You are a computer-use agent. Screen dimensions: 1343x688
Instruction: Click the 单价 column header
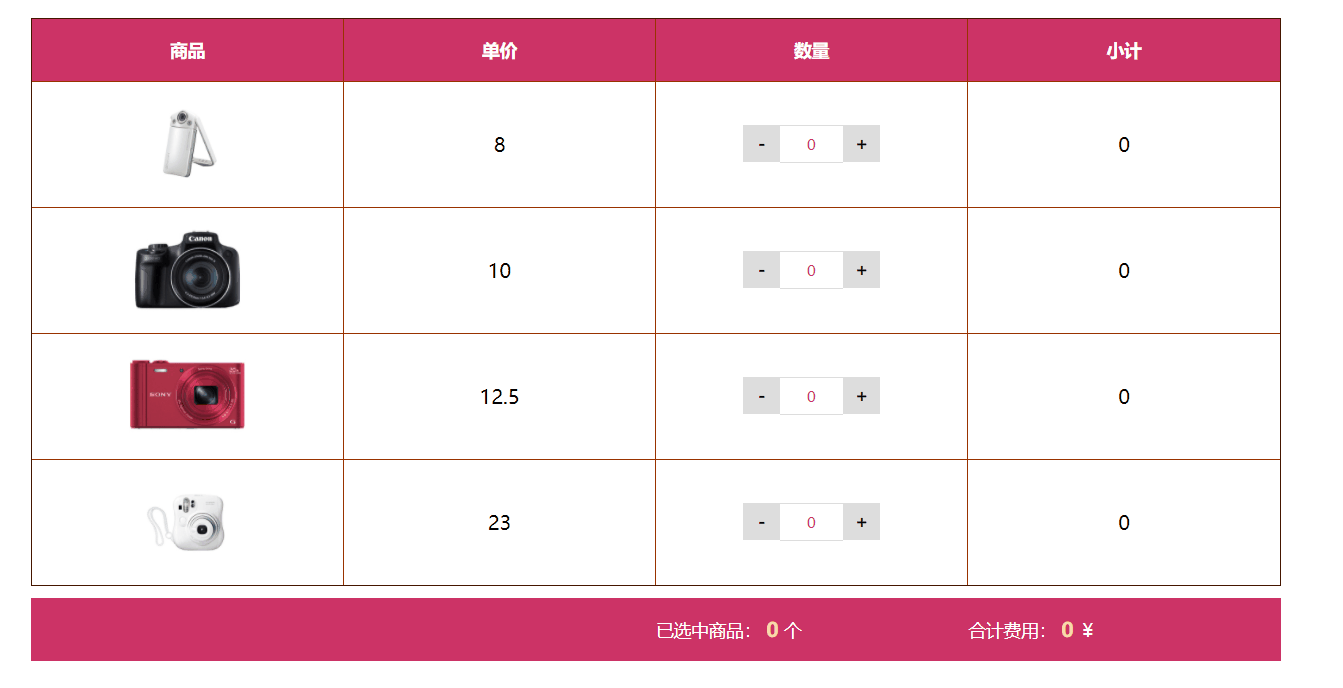(499, 51)
